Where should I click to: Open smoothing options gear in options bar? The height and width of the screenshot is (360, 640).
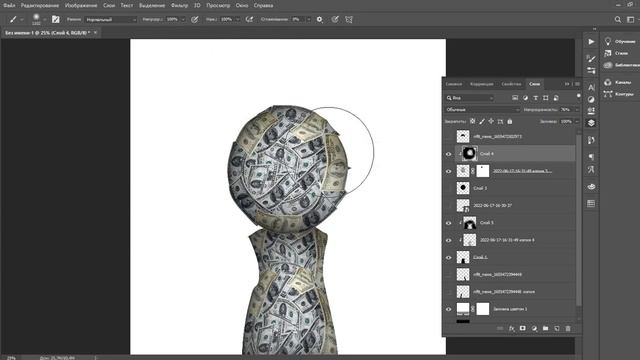(x=320, y=19)
